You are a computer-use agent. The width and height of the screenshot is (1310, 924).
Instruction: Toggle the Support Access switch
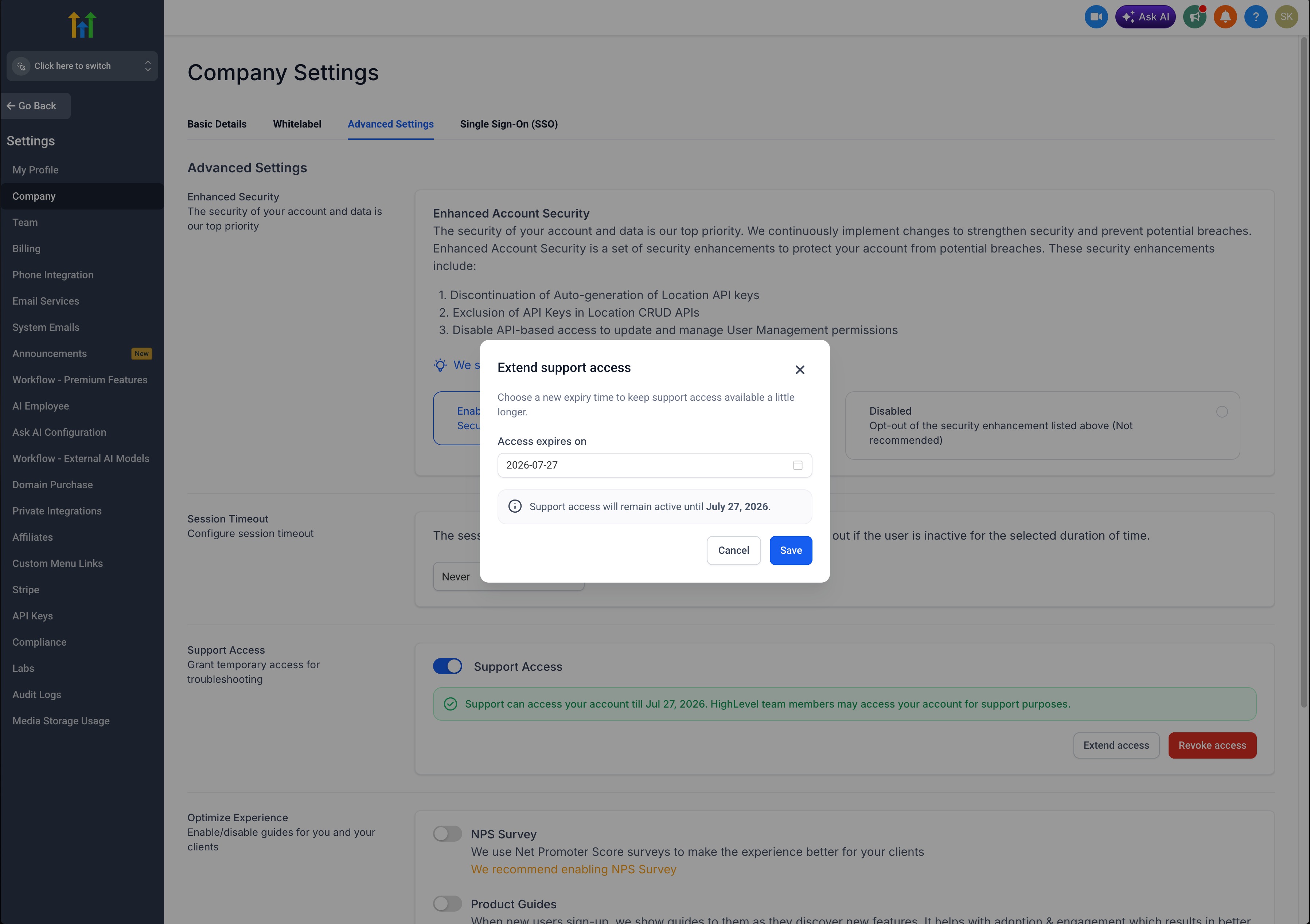447,666
